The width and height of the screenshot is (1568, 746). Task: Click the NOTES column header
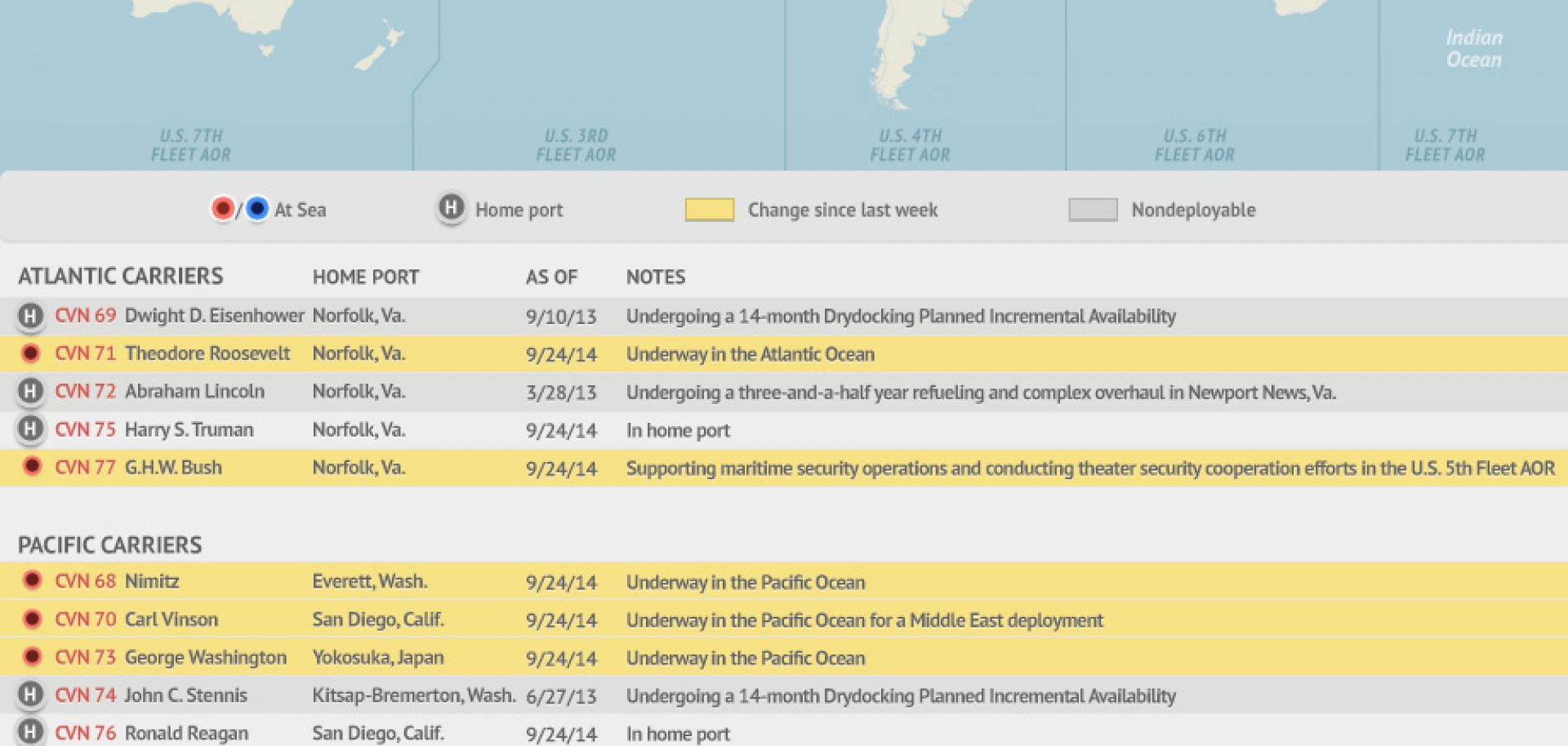point(656,277)
